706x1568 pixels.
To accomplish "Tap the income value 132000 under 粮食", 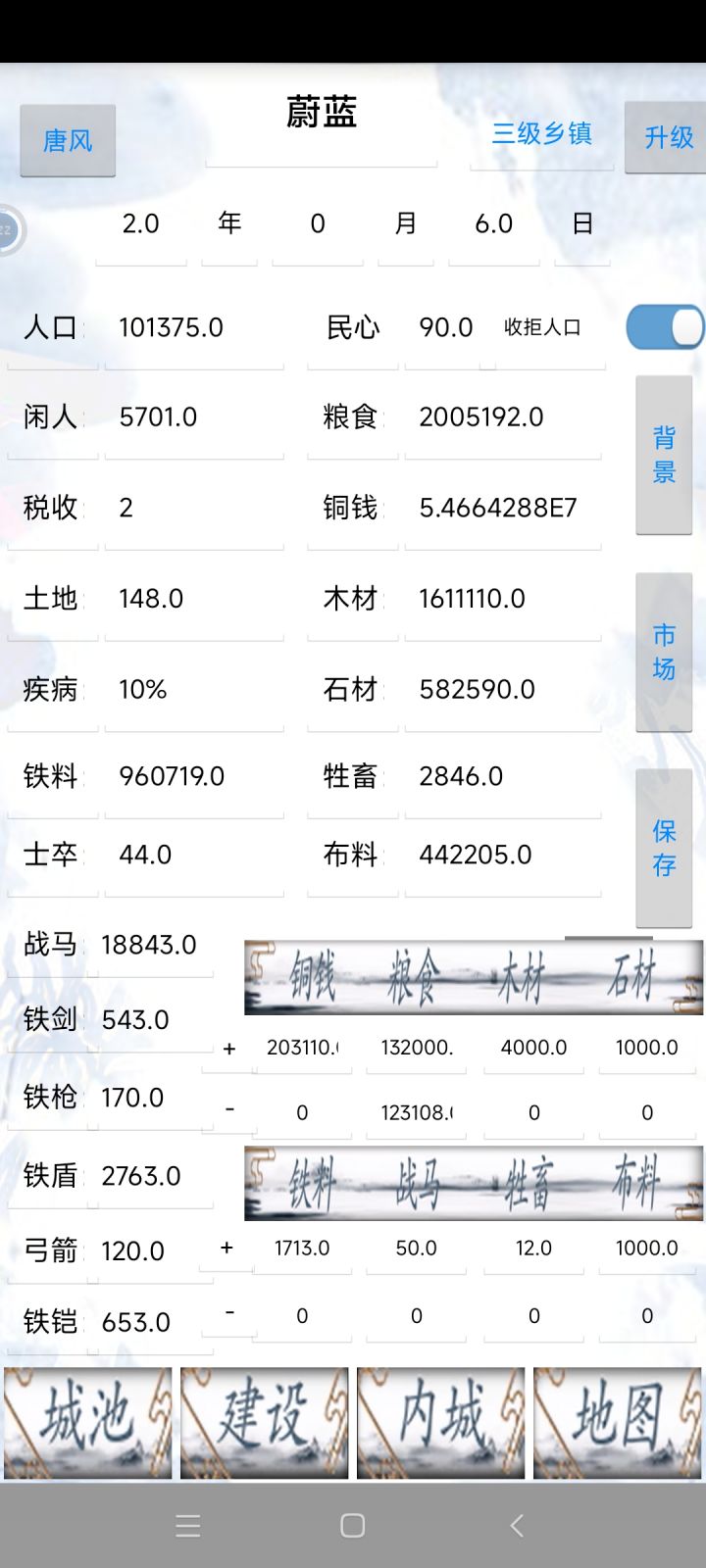I will point(417,1048).
